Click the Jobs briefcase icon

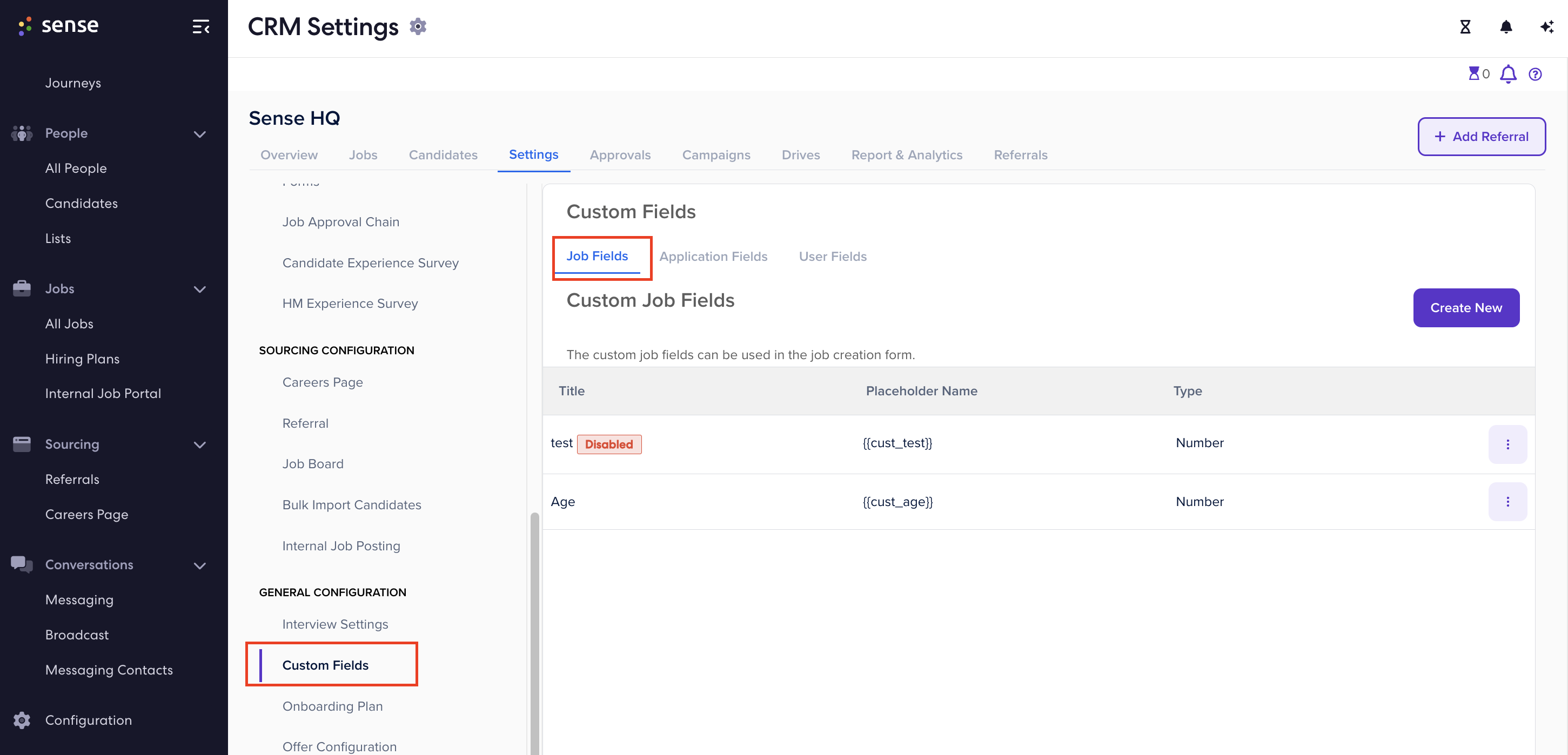(22, 288)
